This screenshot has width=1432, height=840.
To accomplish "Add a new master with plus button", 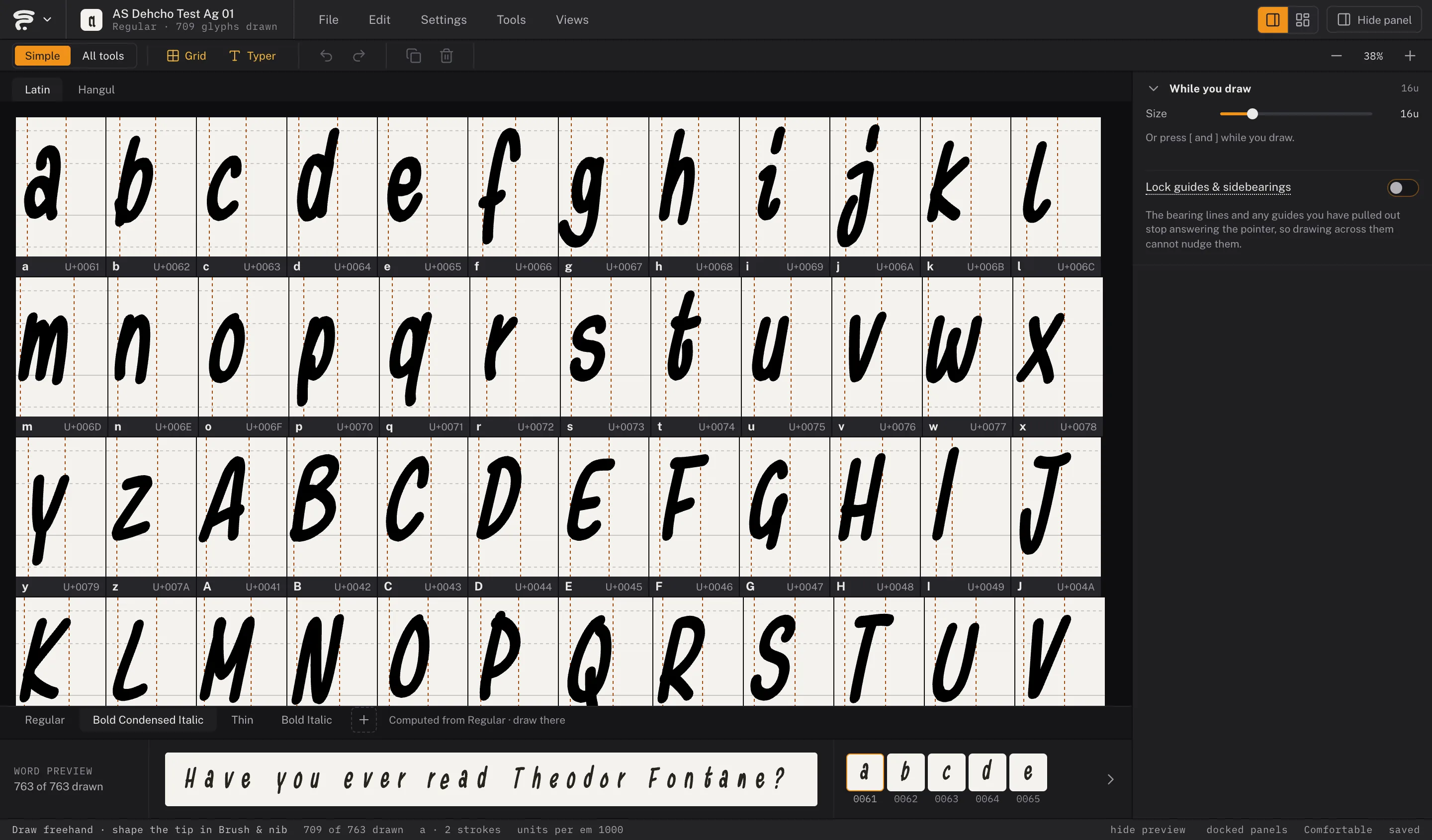I will point(363,720).
